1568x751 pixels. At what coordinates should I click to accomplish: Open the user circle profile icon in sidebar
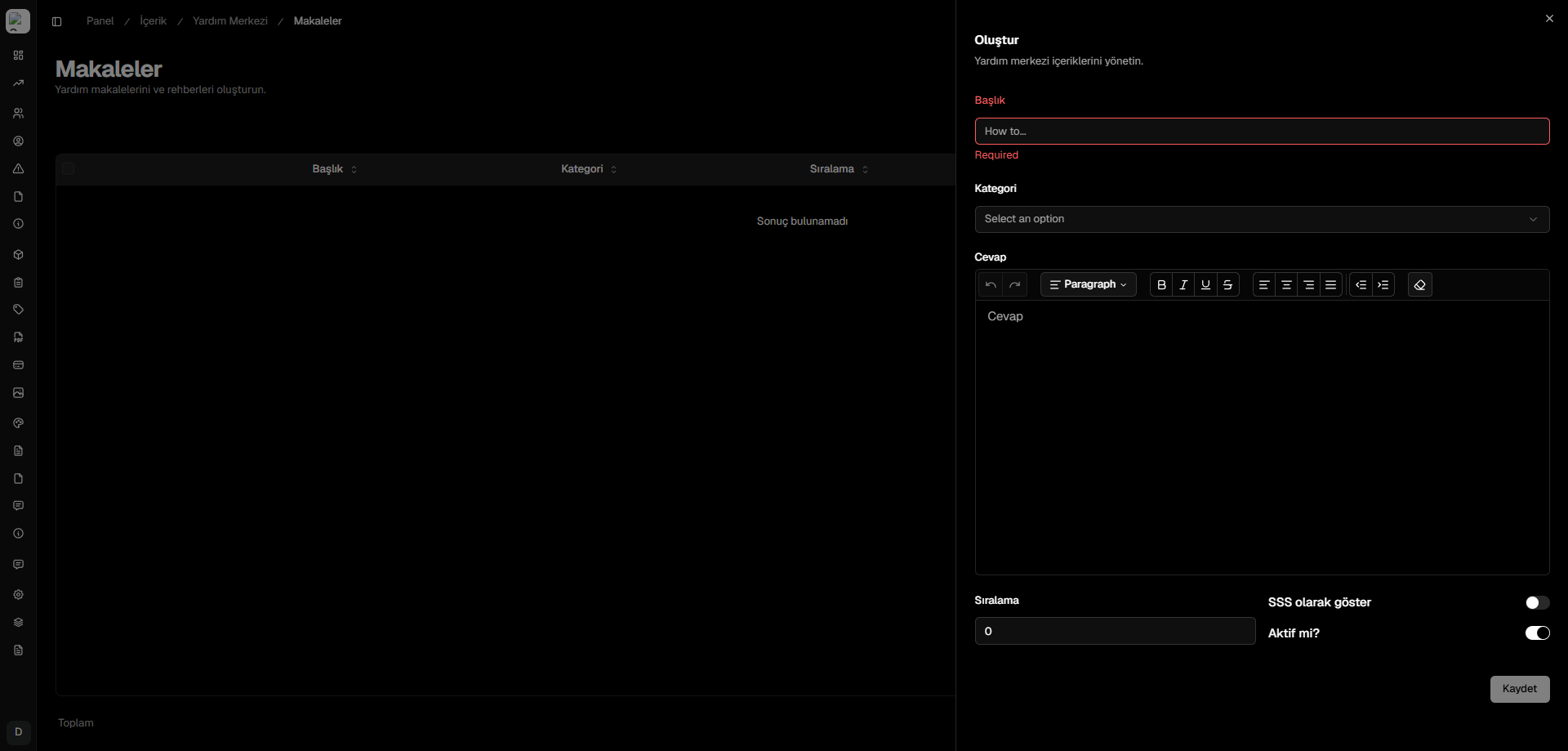tap(18, 141)
